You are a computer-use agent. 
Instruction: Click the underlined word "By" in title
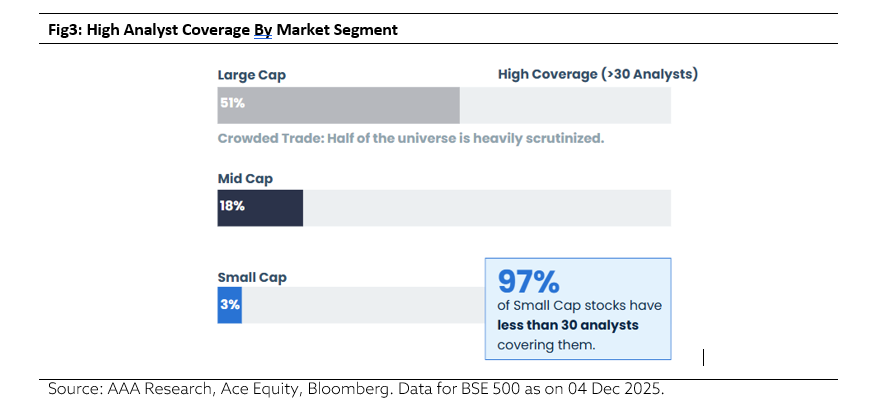coord(262,30)
